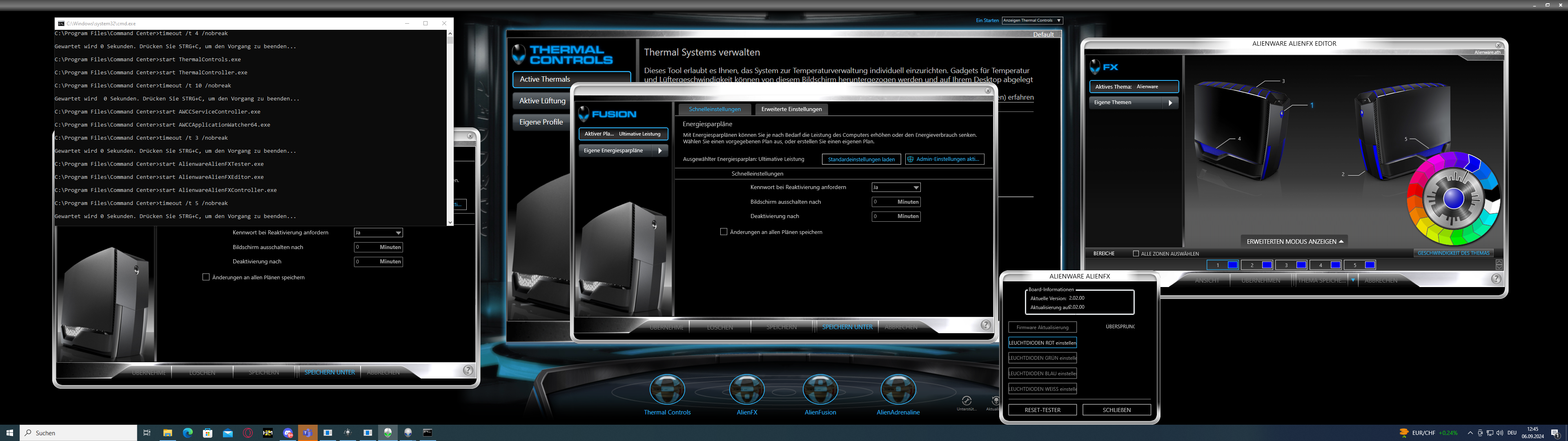
Task: Open Microsoft Store from the taskbar
Action: 207,432
